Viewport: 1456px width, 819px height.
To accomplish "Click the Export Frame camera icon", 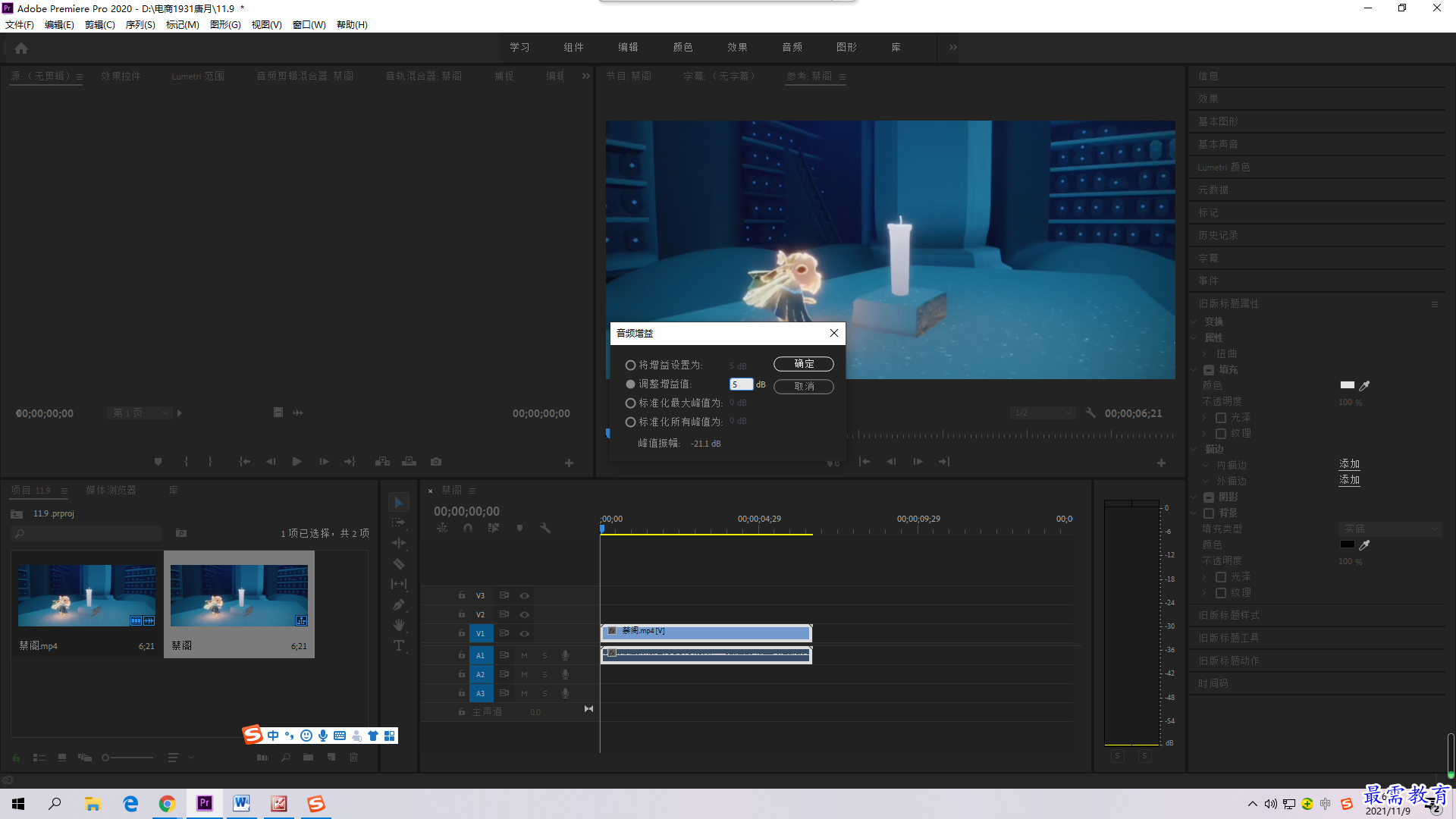I will click(436, 461).
